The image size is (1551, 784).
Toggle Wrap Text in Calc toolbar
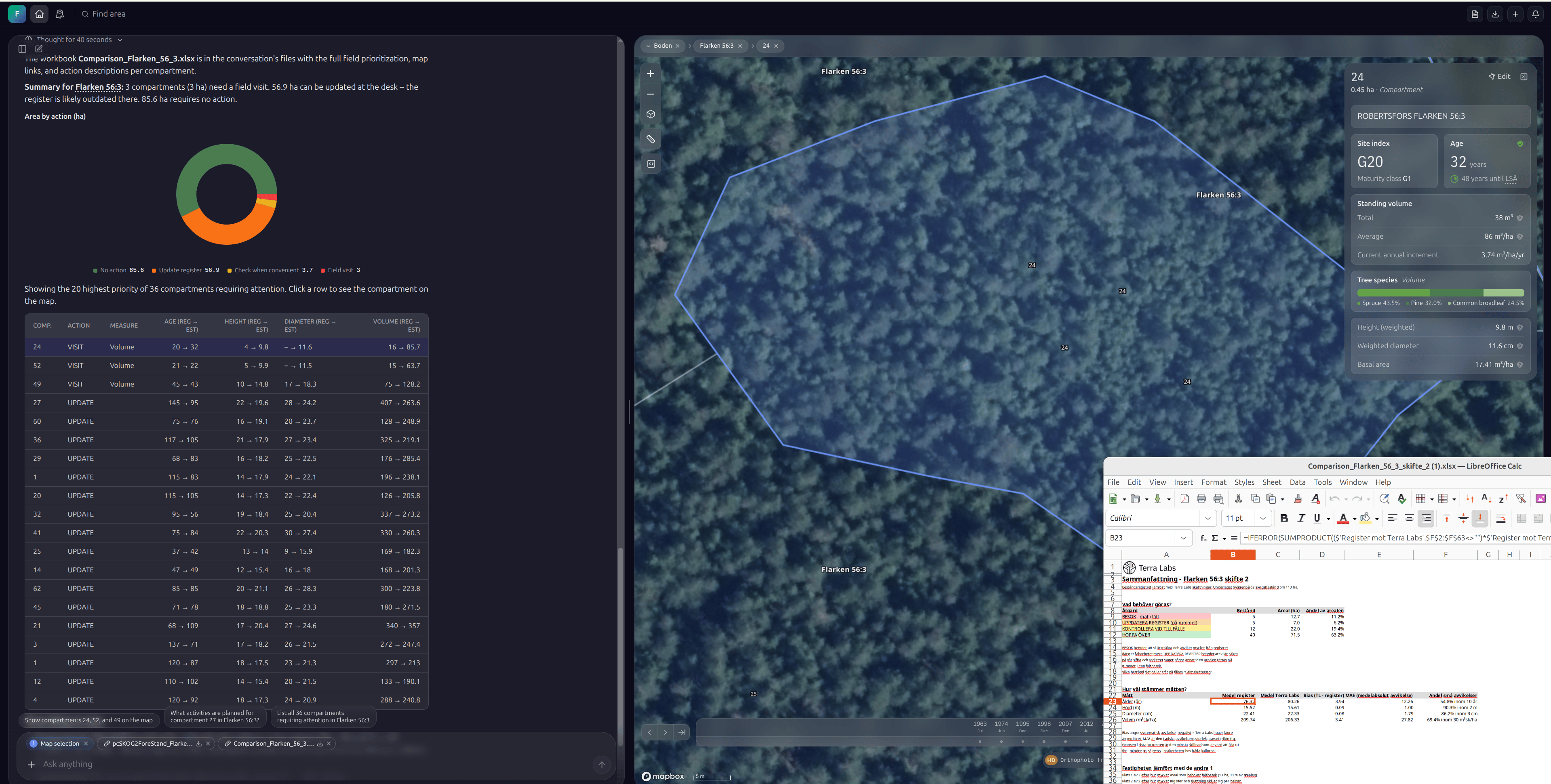point(1501,518)
